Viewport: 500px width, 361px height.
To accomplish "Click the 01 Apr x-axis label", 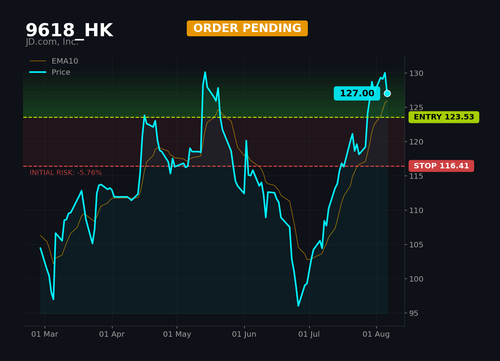I will point(112,334).
